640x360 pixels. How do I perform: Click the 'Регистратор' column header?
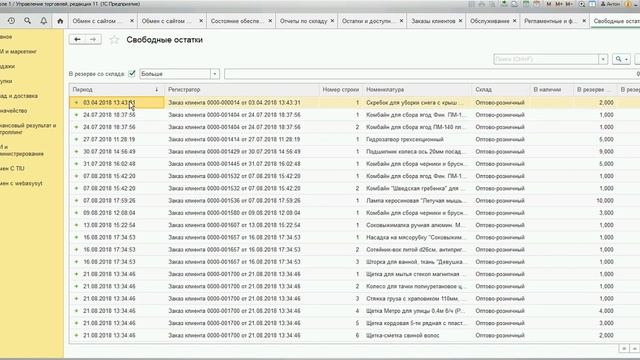(x=242, y=89)
